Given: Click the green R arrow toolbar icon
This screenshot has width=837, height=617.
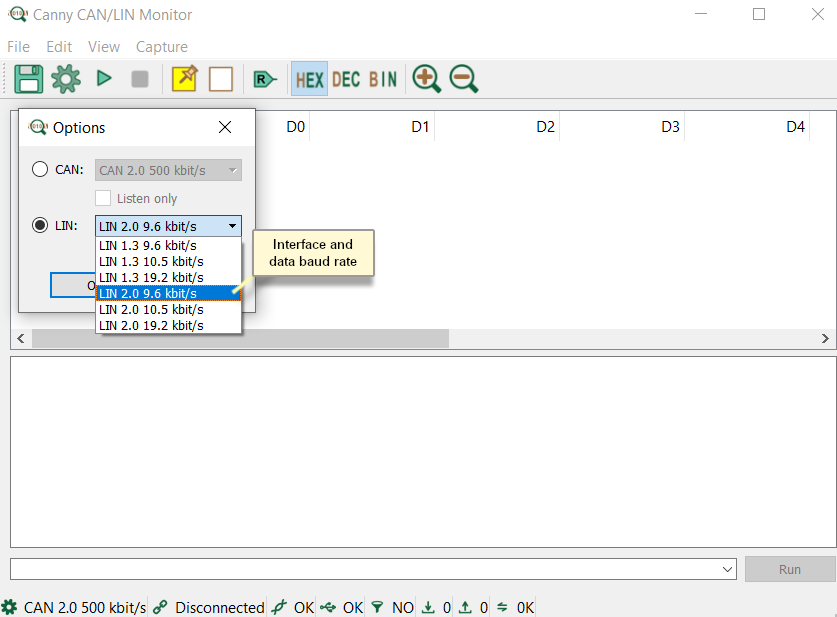Looking at the screenshot, I should (x=264, y=80).
